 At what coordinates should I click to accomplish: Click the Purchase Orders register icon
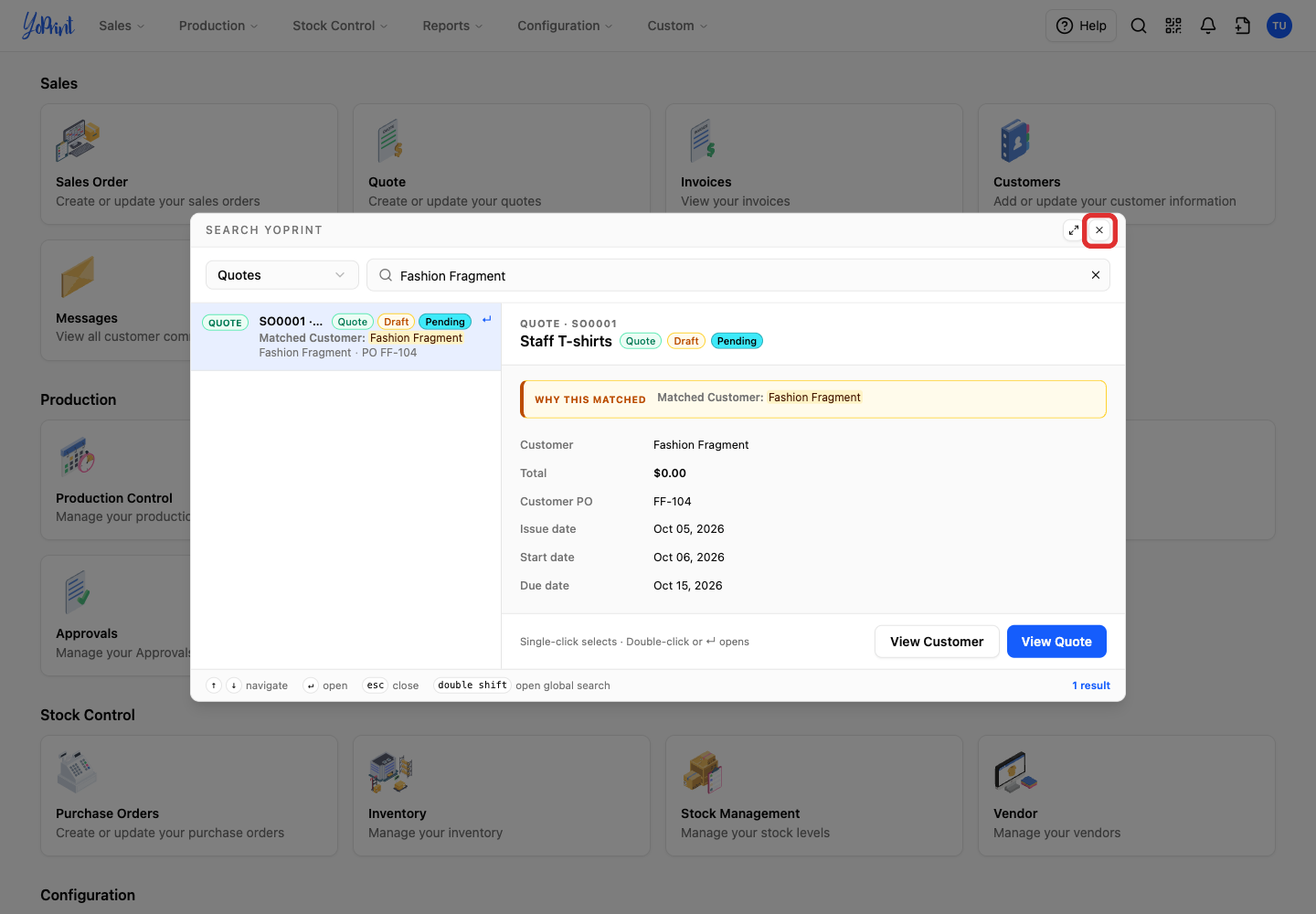tap(78, 772)
